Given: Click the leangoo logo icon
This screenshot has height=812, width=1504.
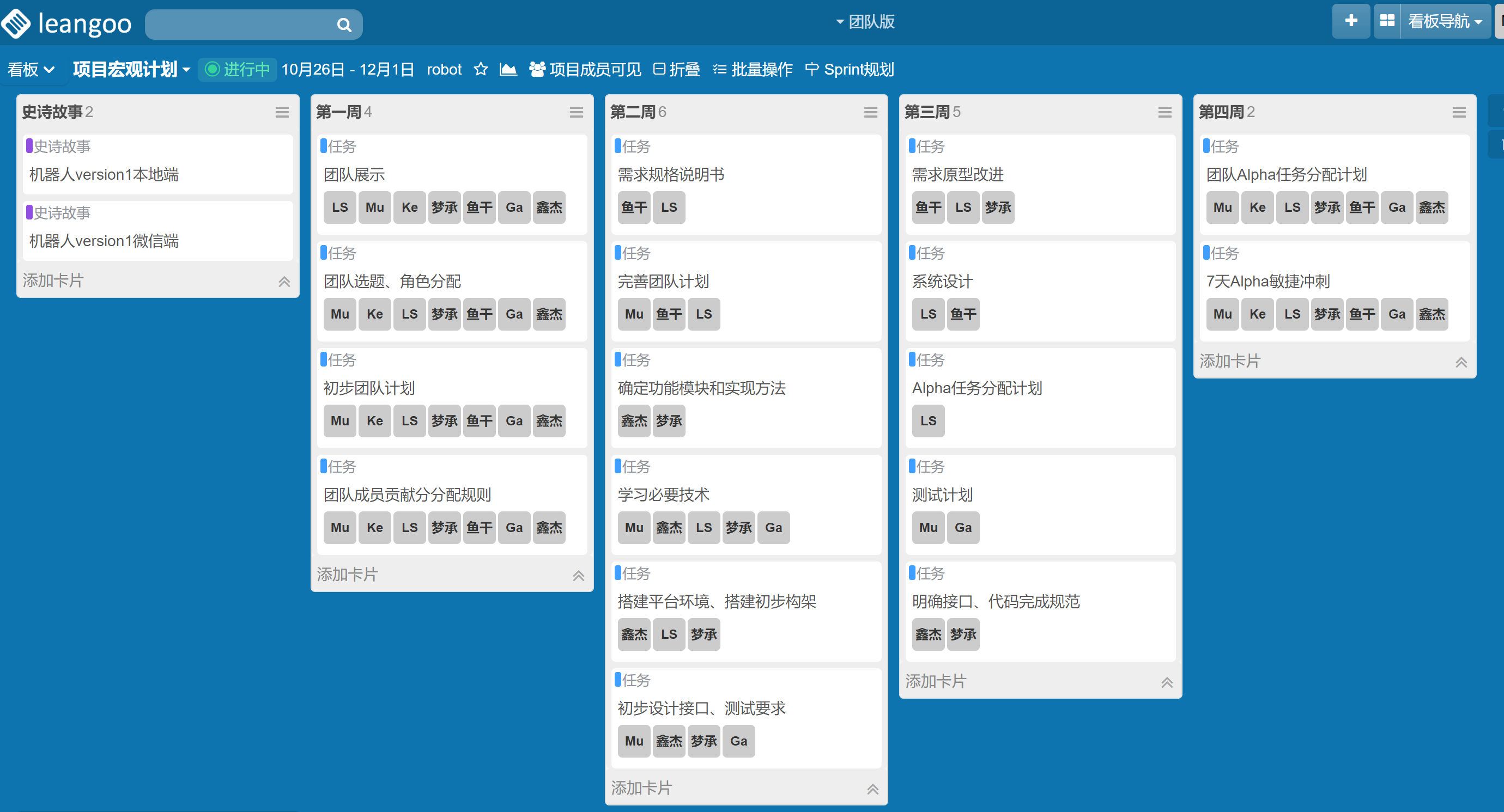Looking at the screenshot, I should click(x=16, y=23).
